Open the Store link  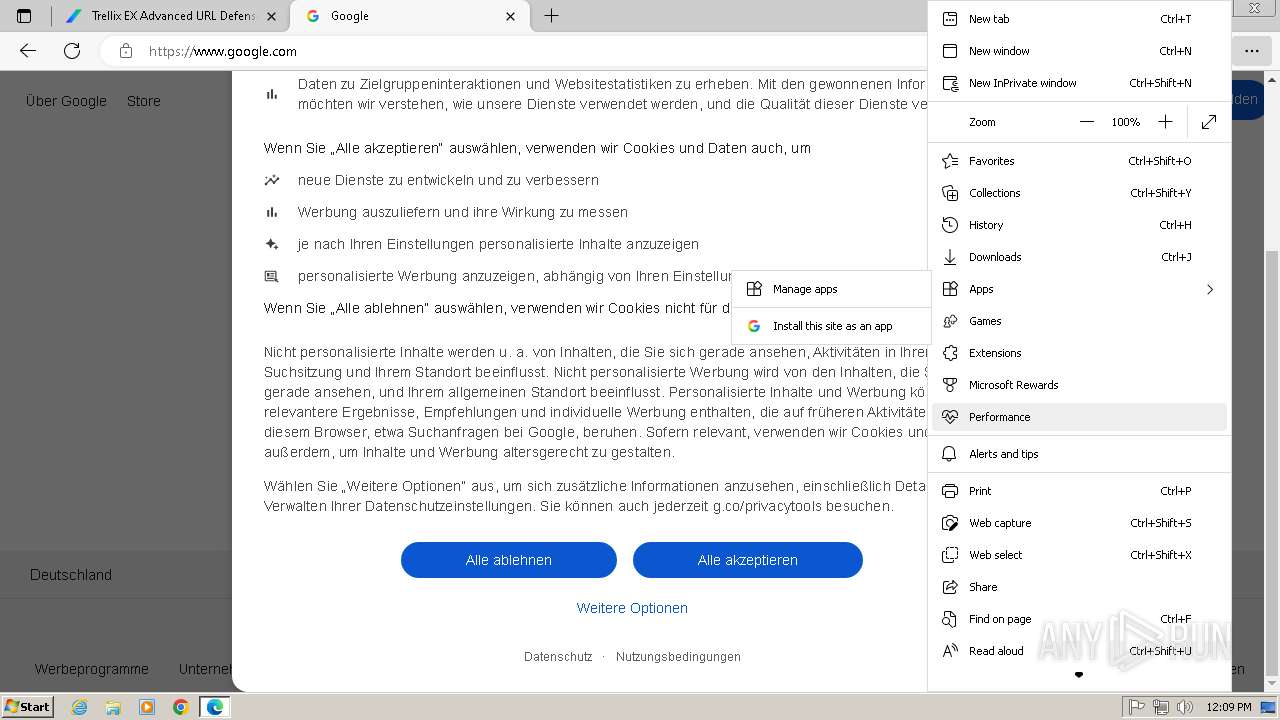[x=144, y=101]
